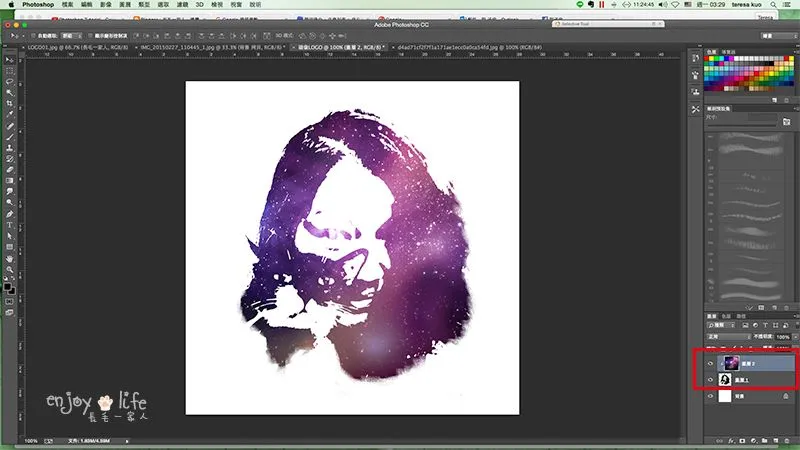Select the Magic Wand tool
This screenshot has height=450, width=800.
9,93
